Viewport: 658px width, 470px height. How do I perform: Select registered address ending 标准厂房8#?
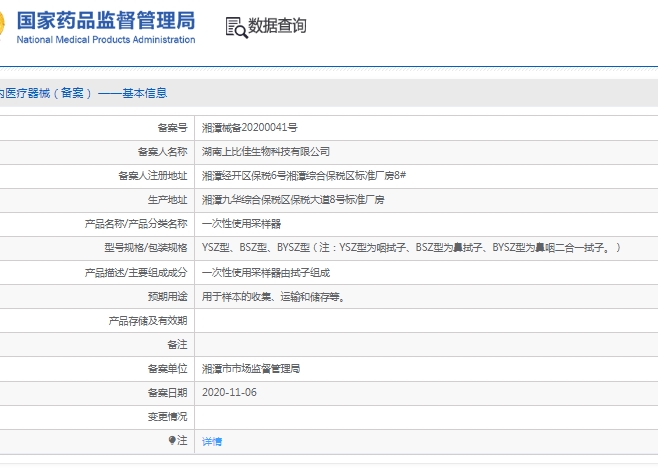pyautogui.click(x=304, y=175)
